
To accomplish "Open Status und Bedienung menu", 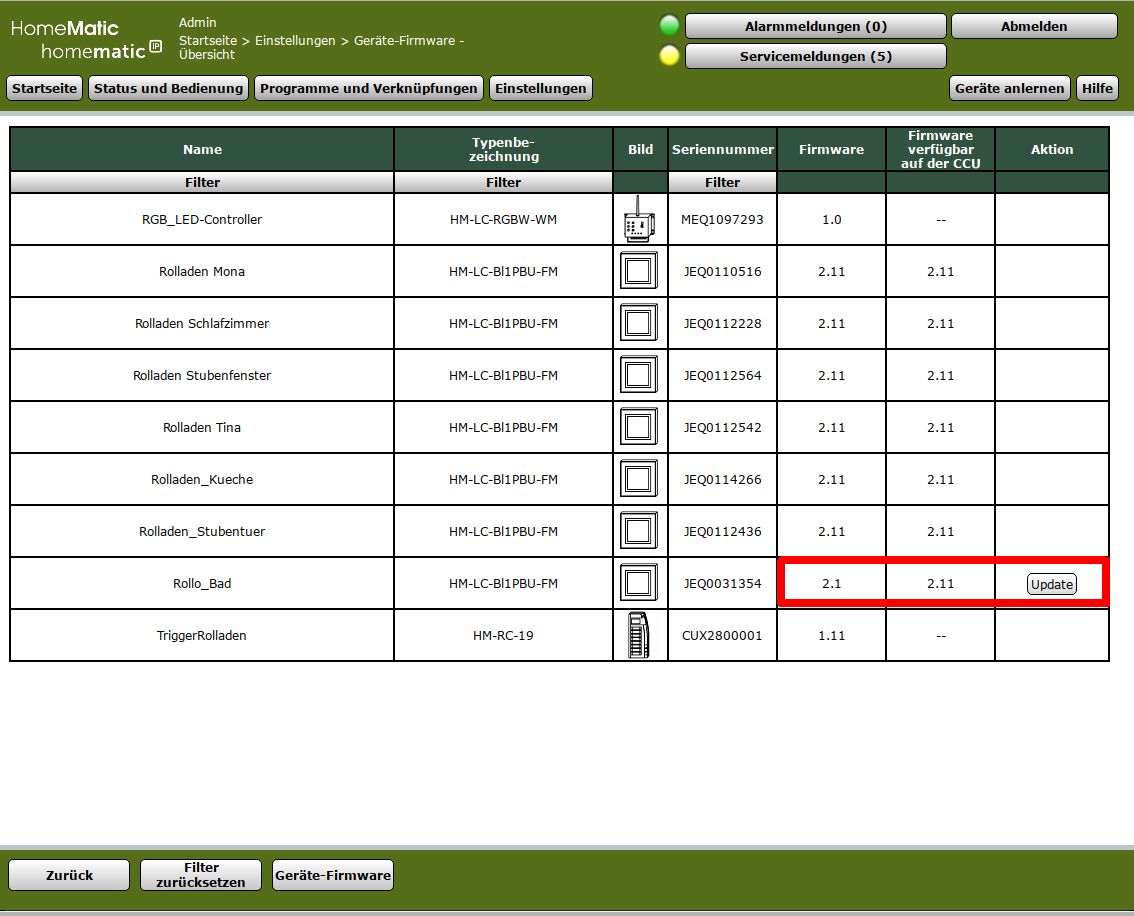I will (x=169, y=88).
